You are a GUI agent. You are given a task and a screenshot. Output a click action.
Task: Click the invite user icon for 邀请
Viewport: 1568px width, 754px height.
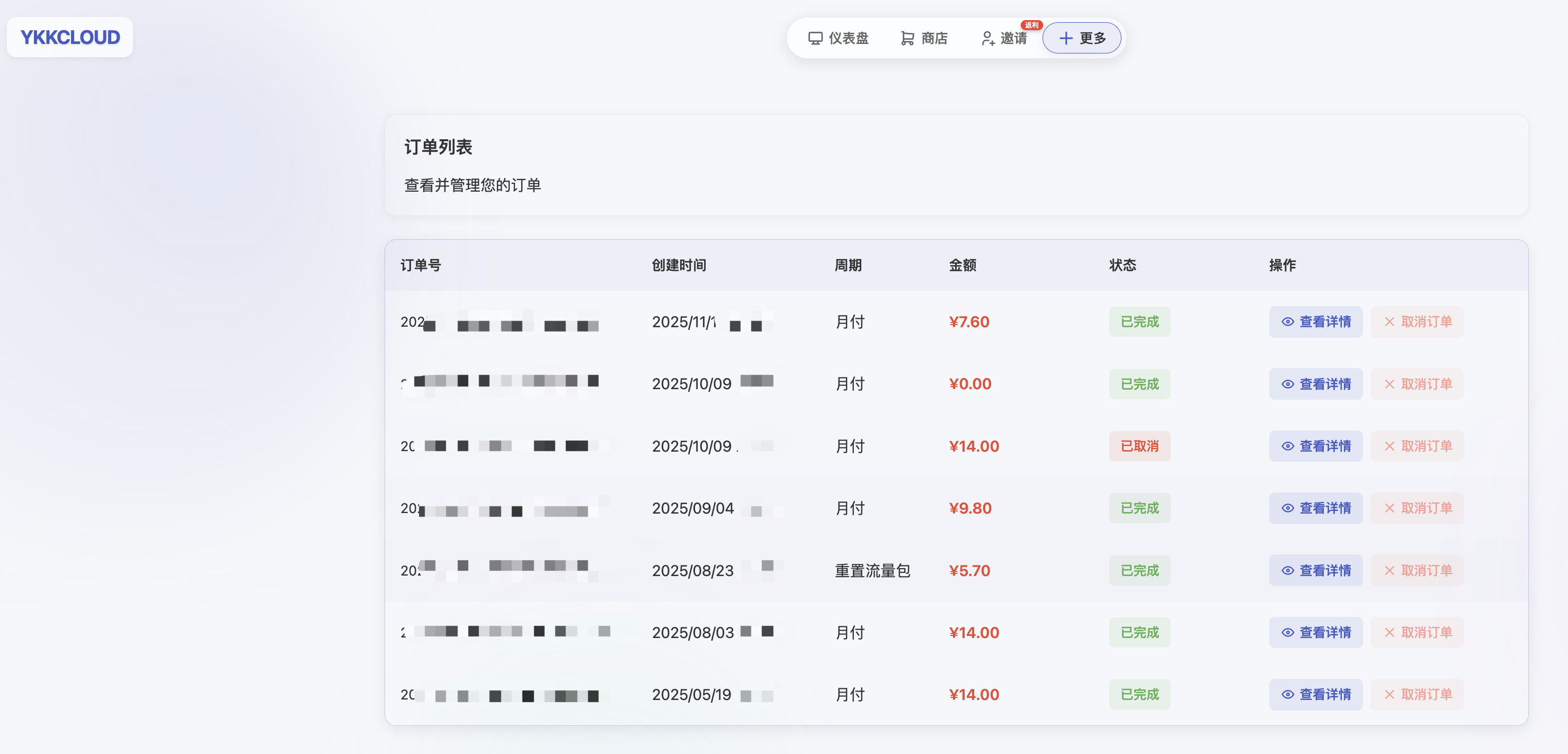click(x=987, y=38)
